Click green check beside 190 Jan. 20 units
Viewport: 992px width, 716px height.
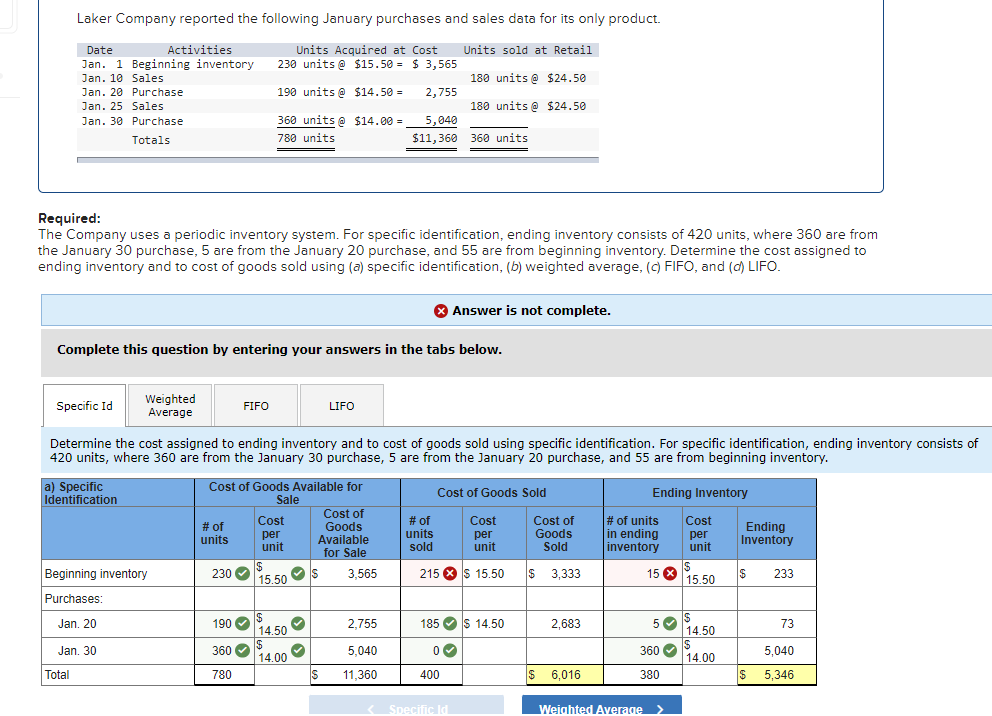tap(242, 624)
